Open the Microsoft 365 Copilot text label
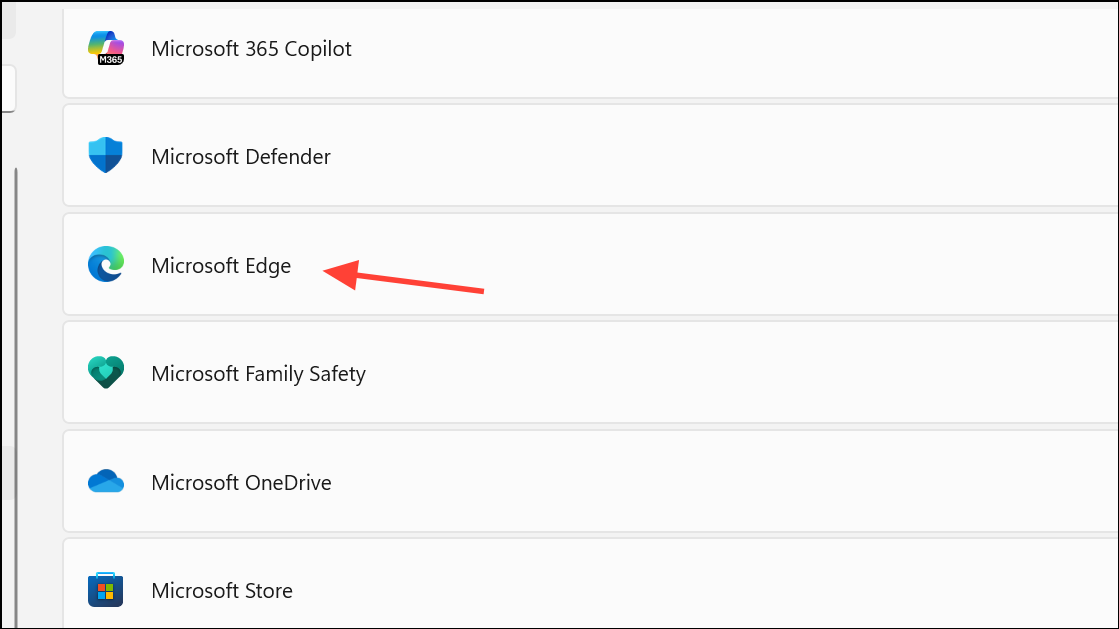1119x629 pixels. coord(251,49)
